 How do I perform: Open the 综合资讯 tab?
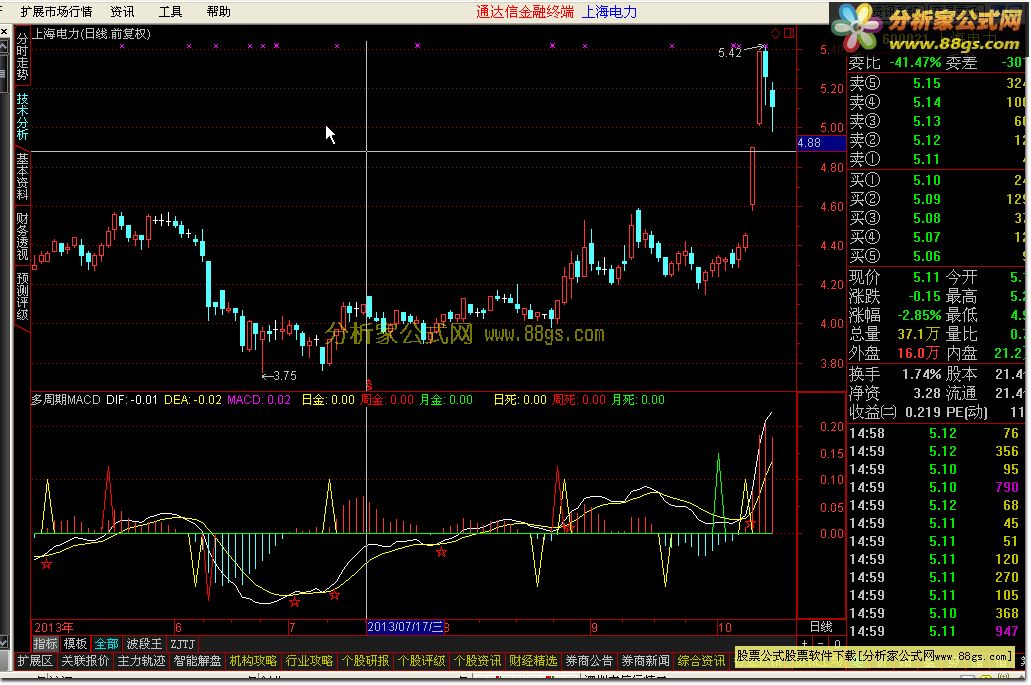click(x=701, y=660)
